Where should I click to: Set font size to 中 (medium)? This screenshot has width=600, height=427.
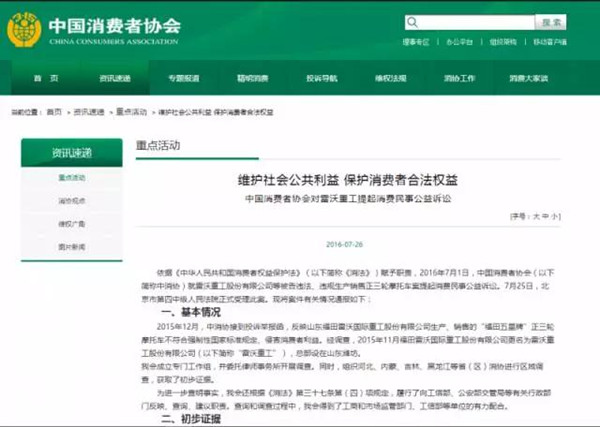[545, 217]
